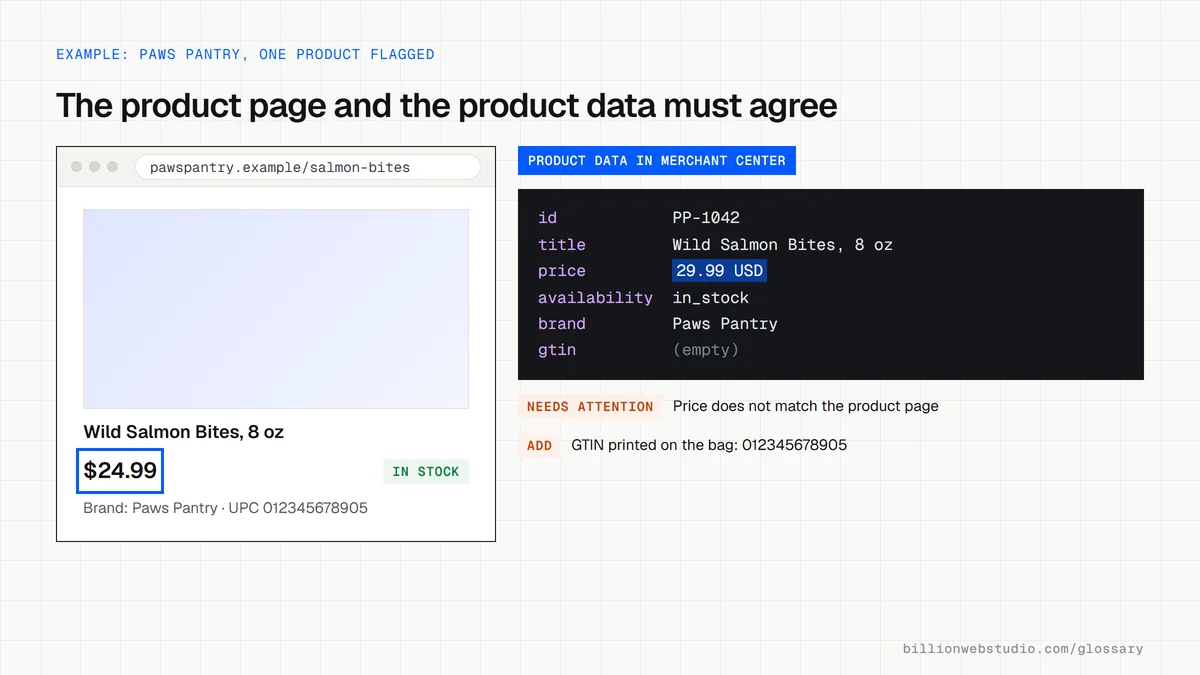Image resolution: width=1200 pixels, height=675 pixels.
Task: Click the Brand: Paws Pantry UPC line
Action: point(226,508)
